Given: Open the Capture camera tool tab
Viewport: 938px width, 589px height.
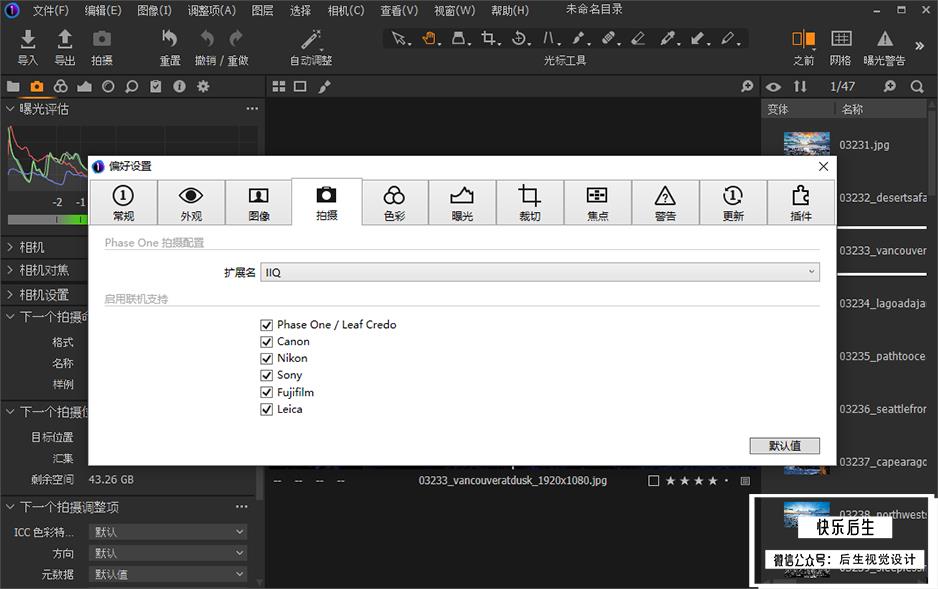Looking at the screenshot, I should (36, 87).
